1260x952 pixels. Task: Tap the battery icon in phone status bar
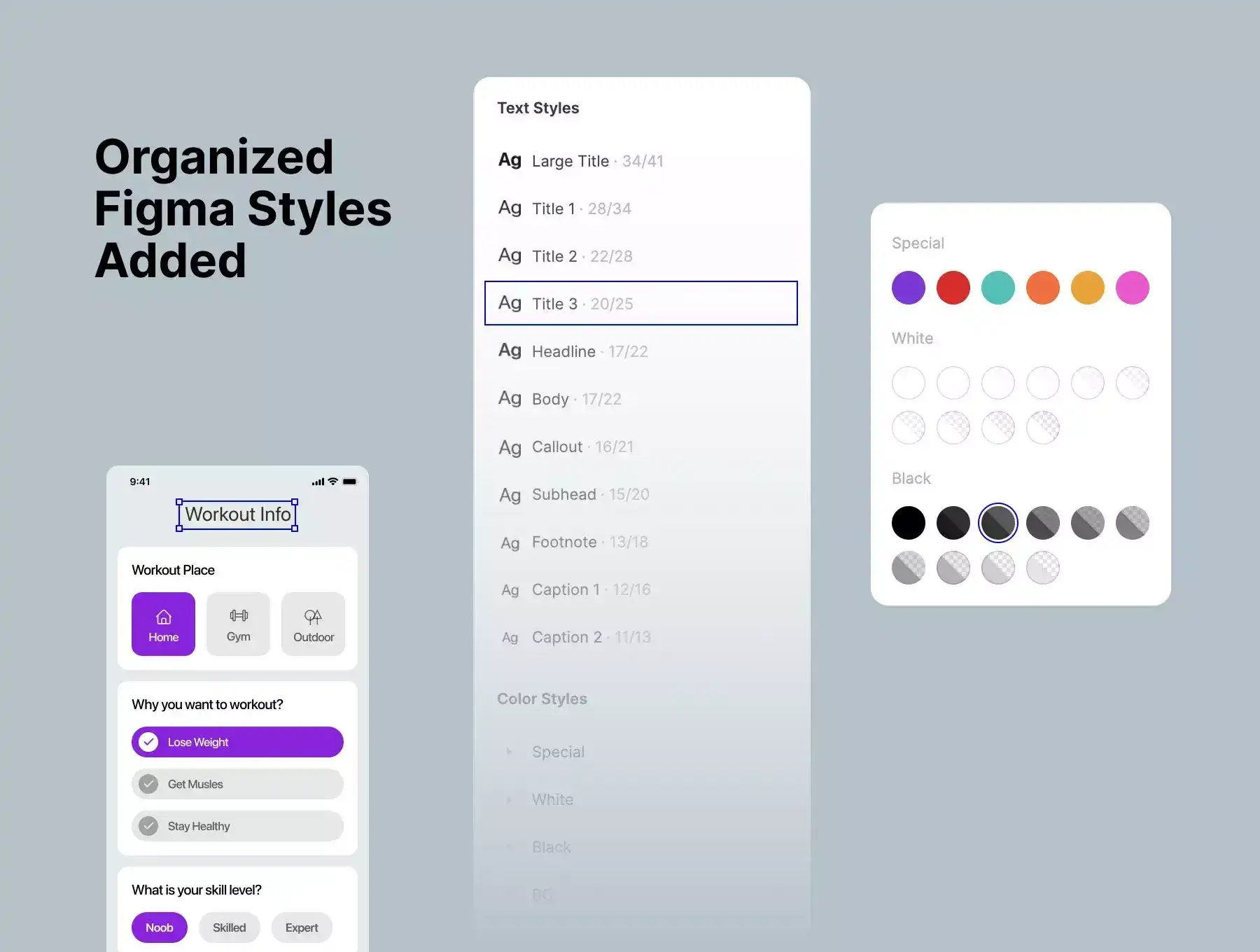pos(349,482)
